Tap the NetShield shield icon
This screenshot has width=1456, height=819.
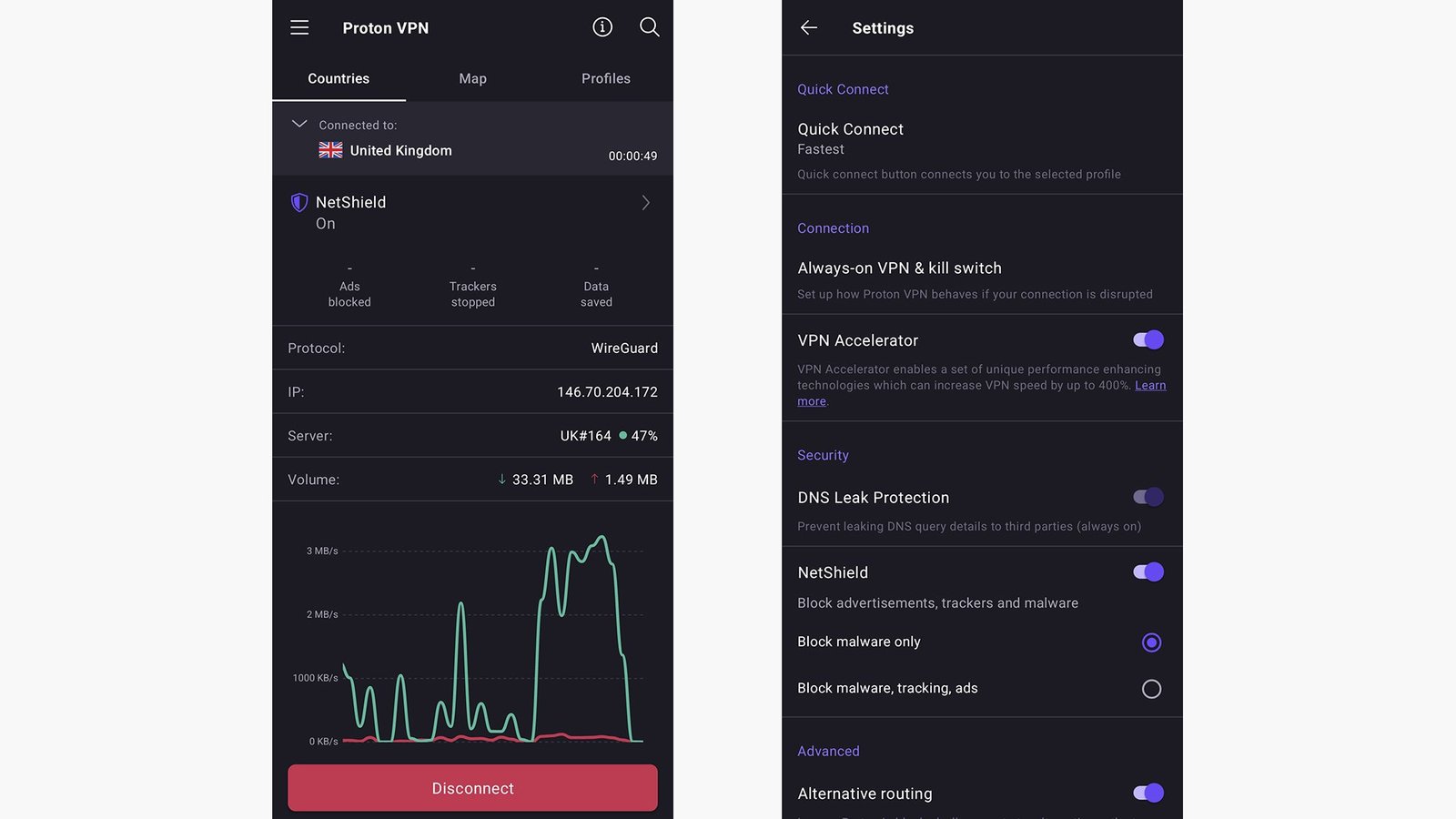(298, 203)
